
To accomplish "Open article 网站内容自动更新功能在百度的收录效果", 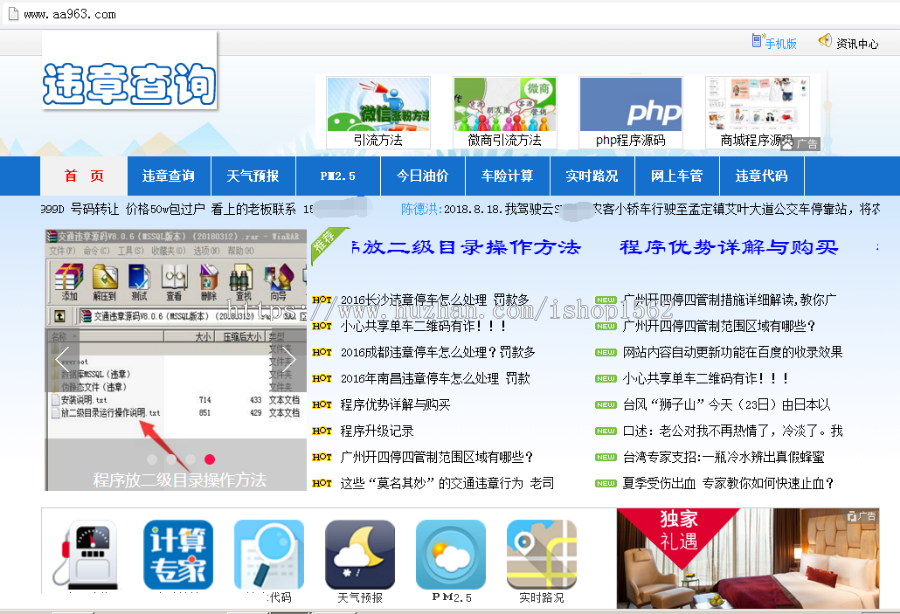I will point(733,352).
